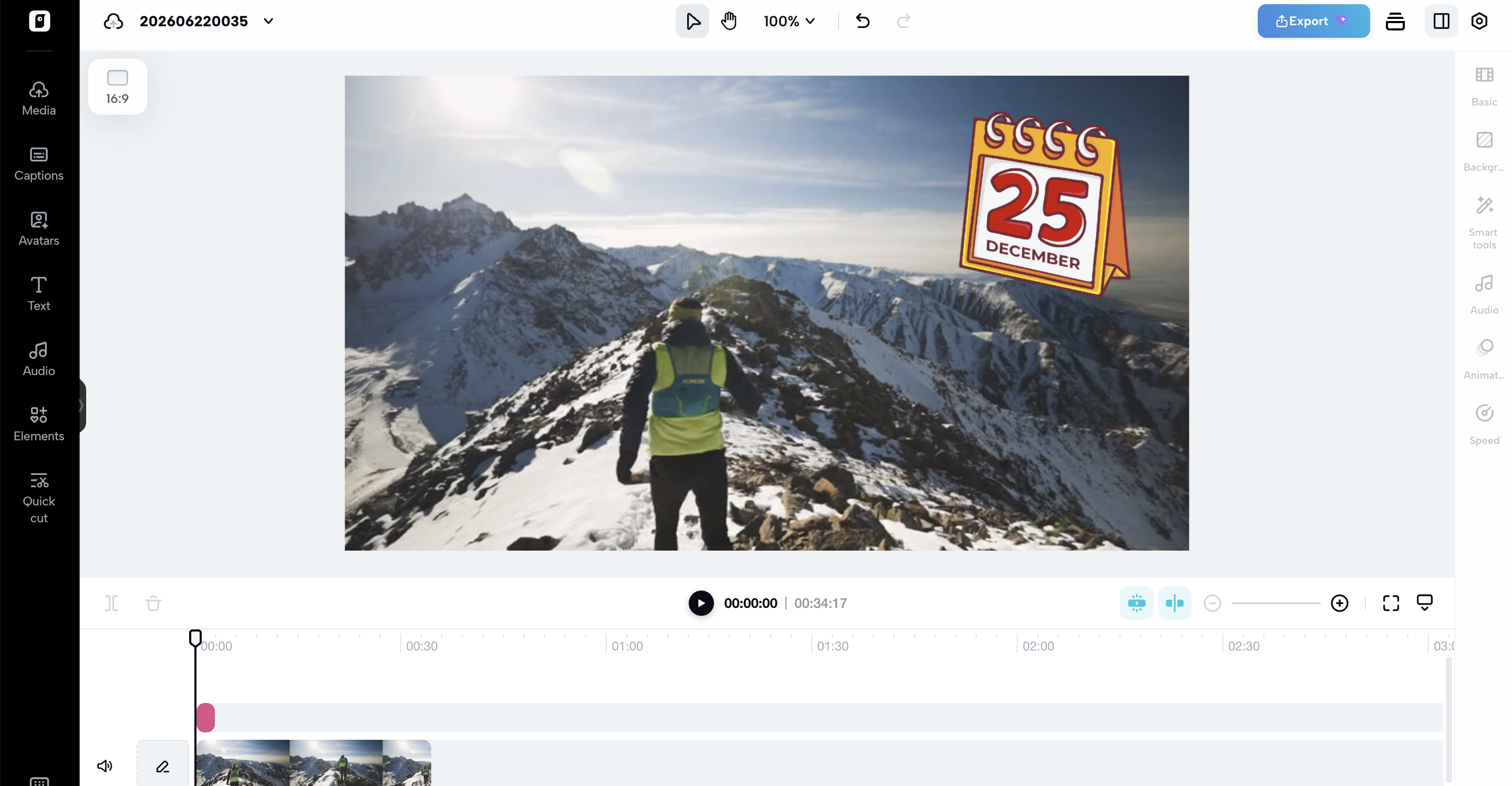Select the hand pan tool
Image resolution: width=1512 pixels, height=786 pixels.
tap(728, 21)
